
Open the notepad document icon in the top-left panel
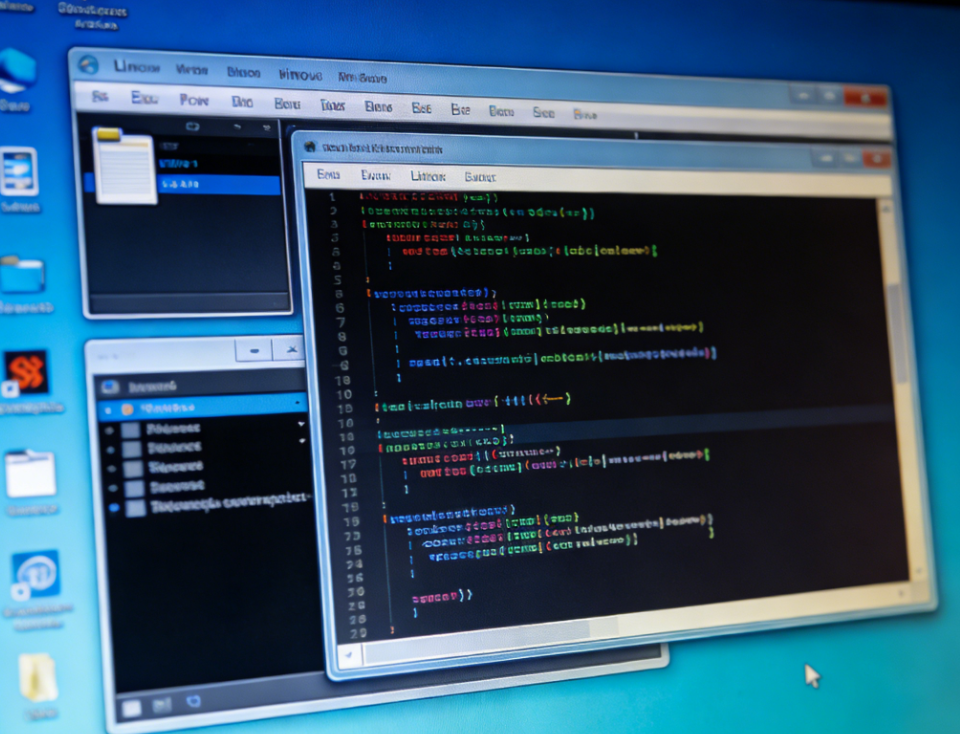(x=123, y=165)
